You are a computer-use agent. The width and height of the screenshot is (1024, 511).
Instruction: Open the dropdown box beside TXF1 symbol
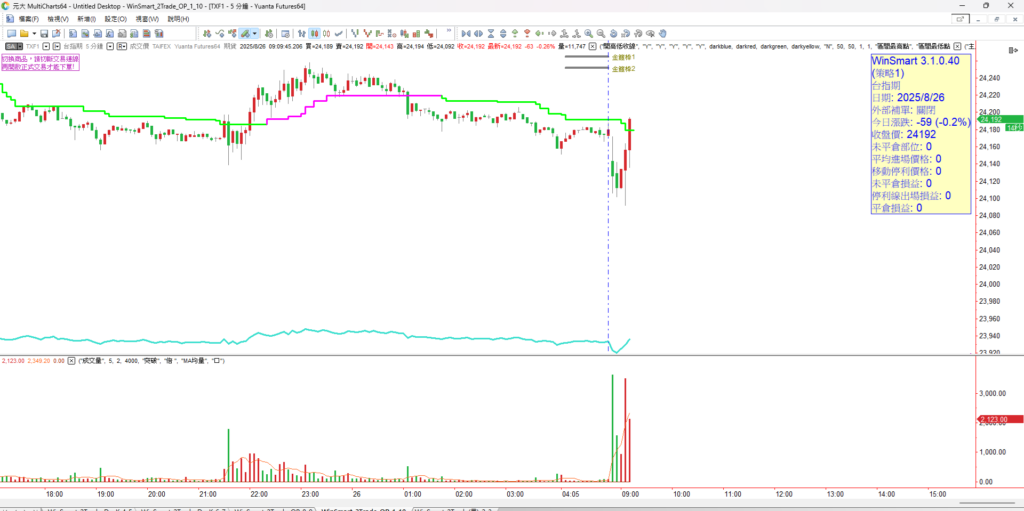(45, 46)
